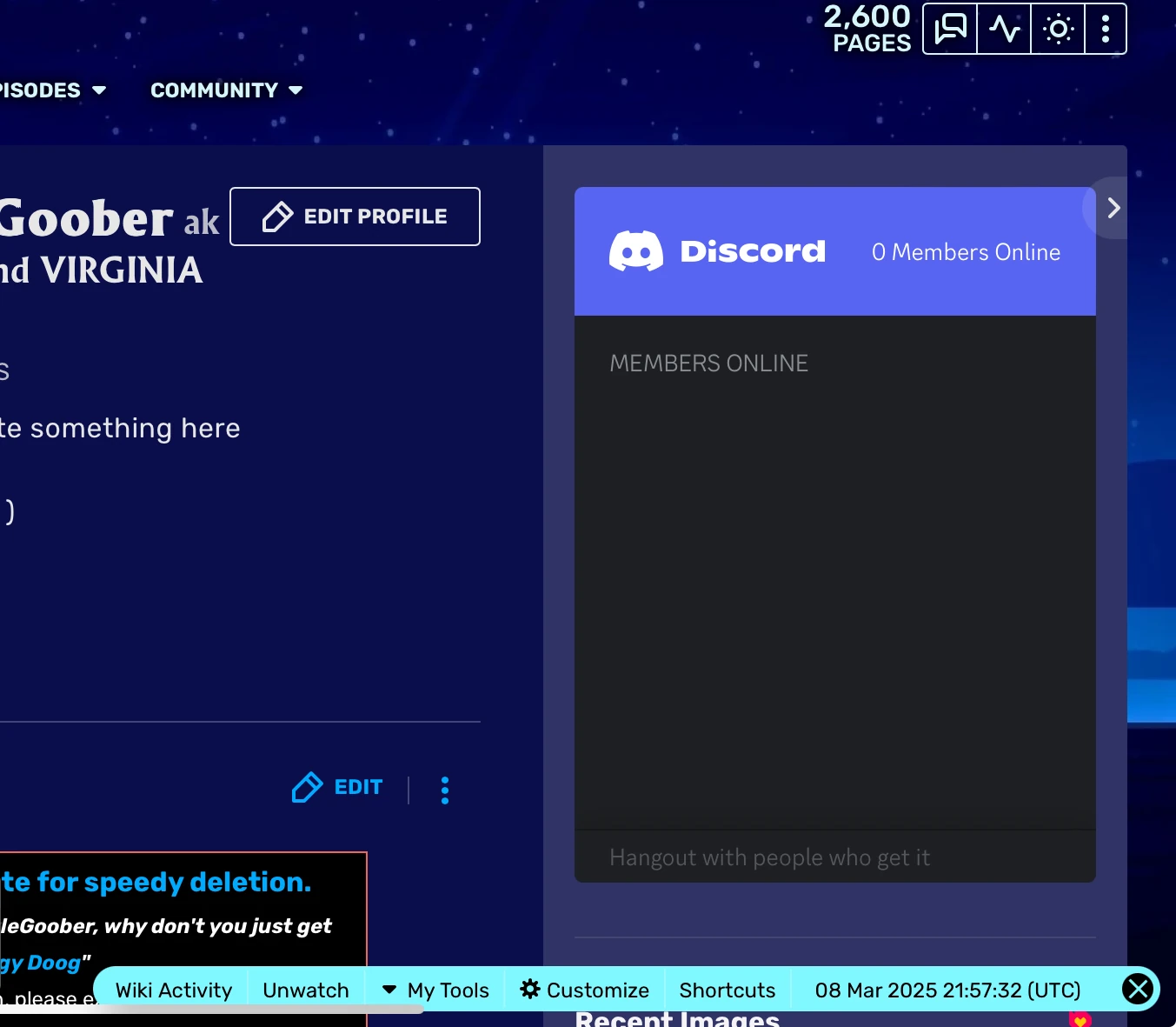Open the Discussions chat bubble icon
This screenshot has width=1176, height=1027.
point(949,28)
